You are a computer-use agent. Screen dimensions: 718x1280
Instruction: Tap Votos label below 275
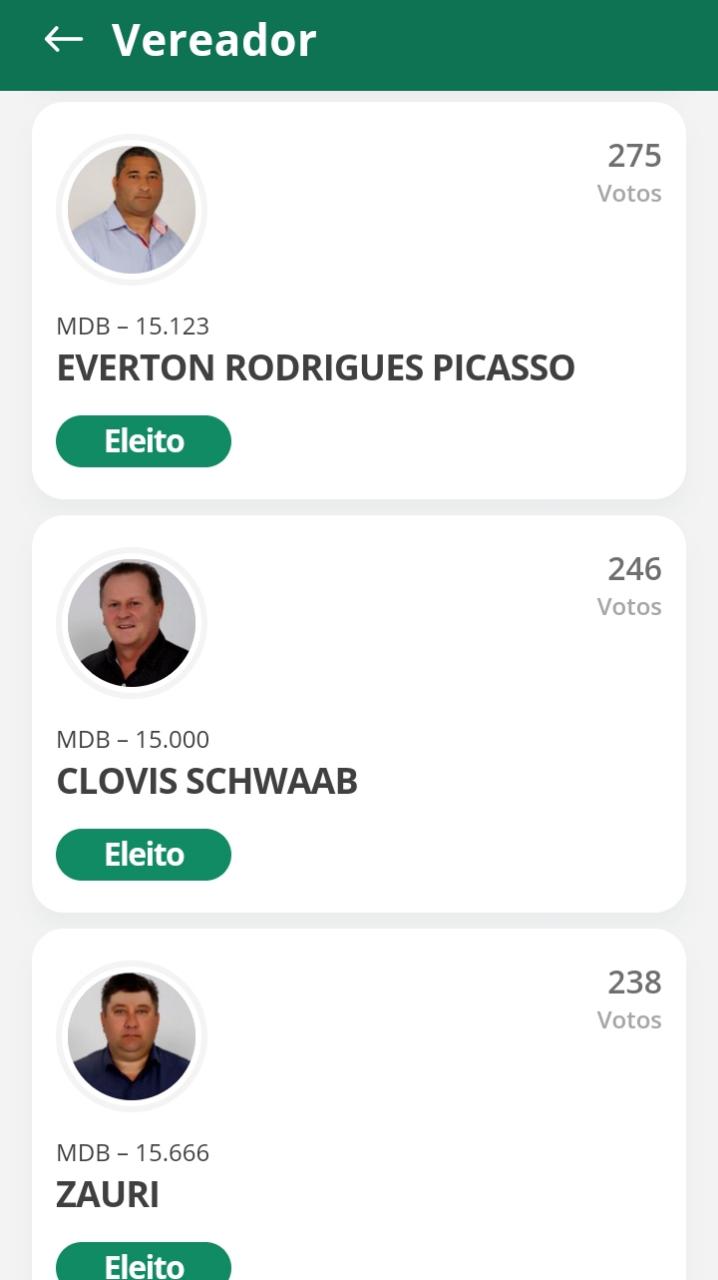pos(629,193)
